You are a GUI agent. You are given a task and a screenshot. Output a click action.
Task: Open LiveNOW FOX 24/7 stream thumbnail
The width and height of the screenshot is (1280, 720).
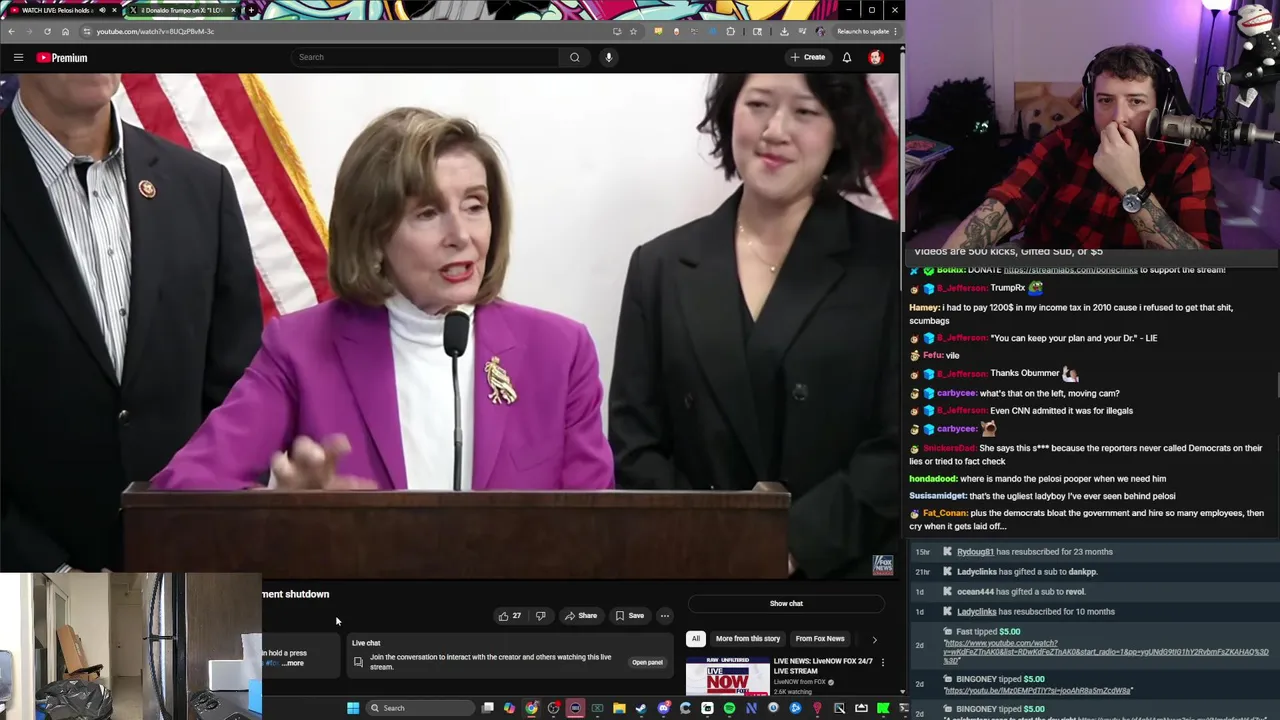click(727, 676)
